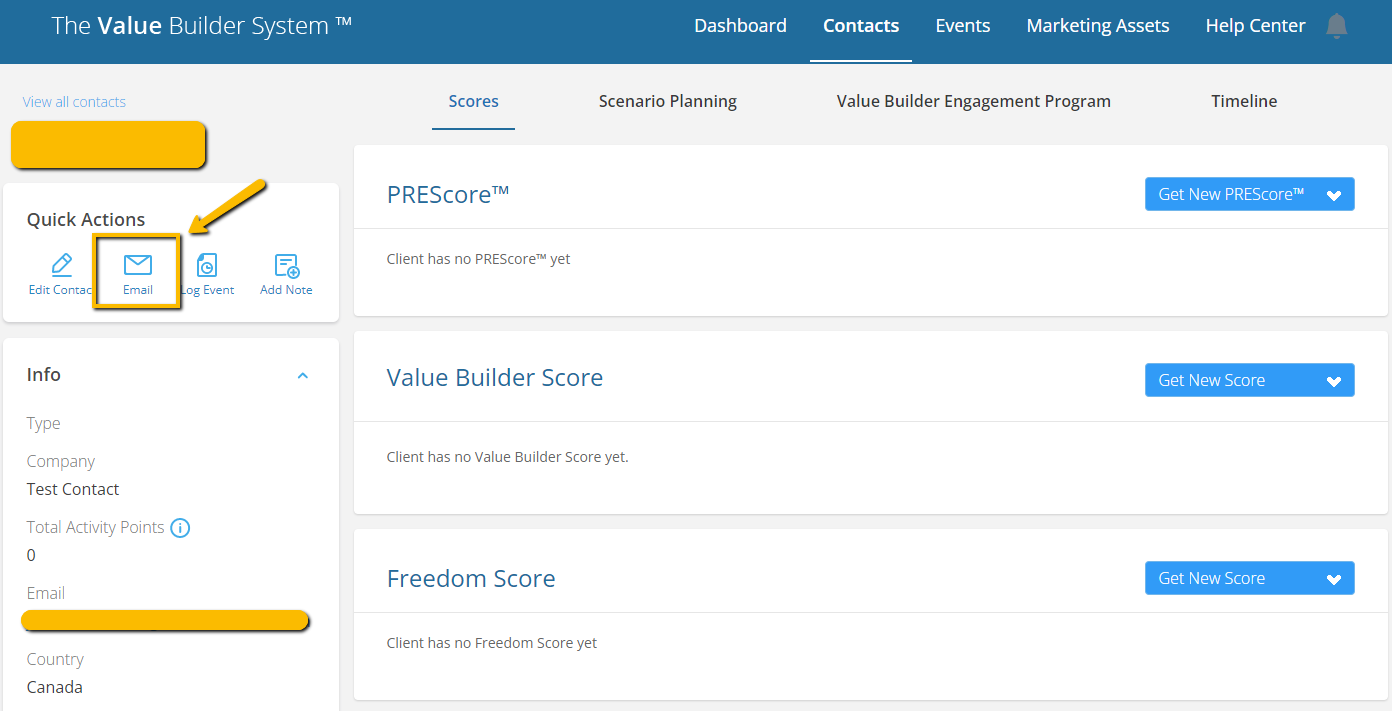The image size is (1392, 711).
Task: Click 'Client has no Value Builder Score yet.' text
Action: 507,457
